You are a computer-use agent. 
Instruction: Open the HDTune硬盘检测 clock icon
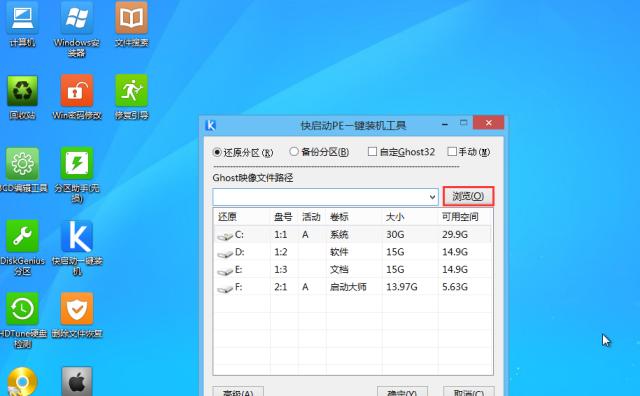click(22, 309)
